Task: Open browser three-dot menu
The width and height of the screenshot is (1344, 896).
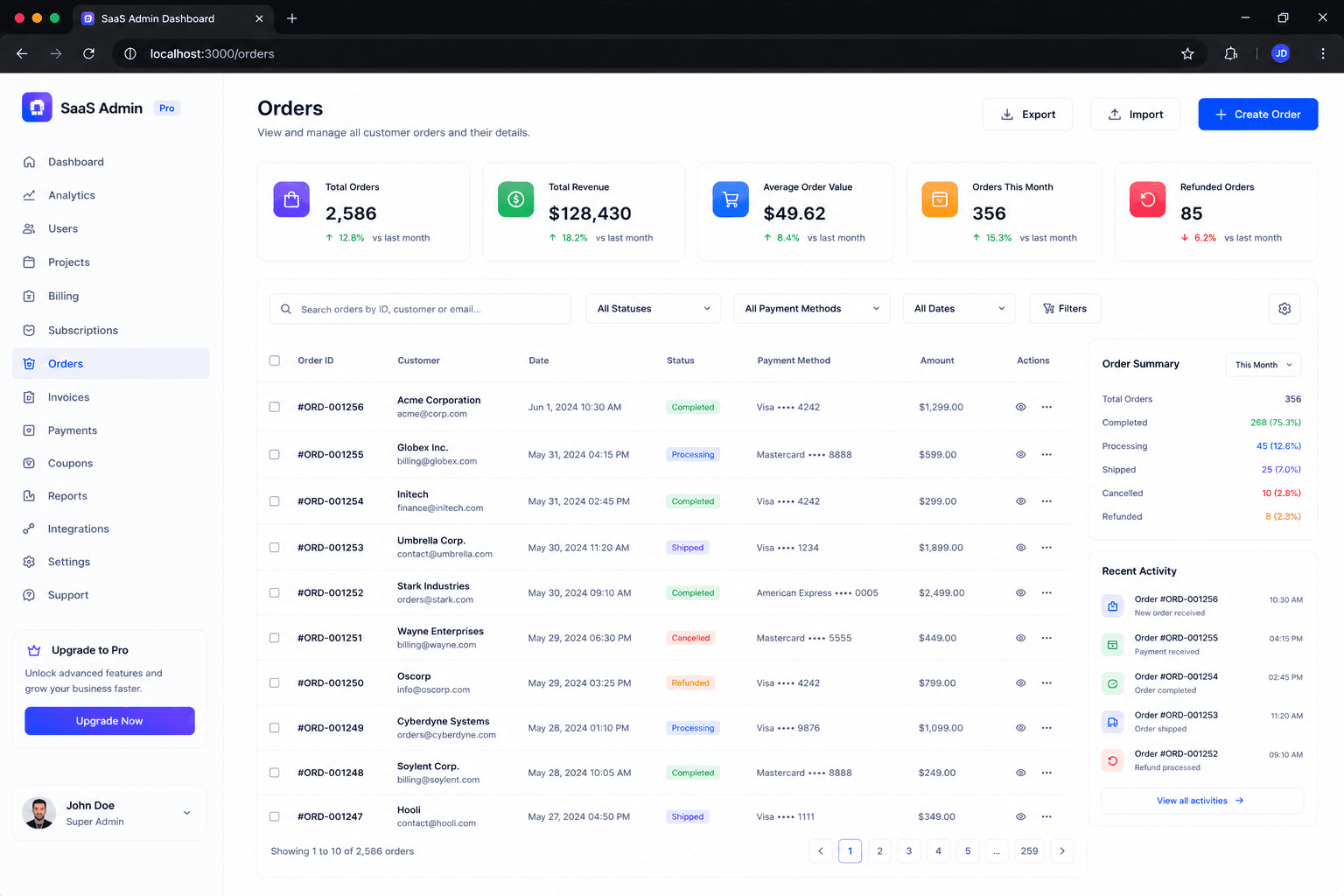Action: (x=1323, y=53)
